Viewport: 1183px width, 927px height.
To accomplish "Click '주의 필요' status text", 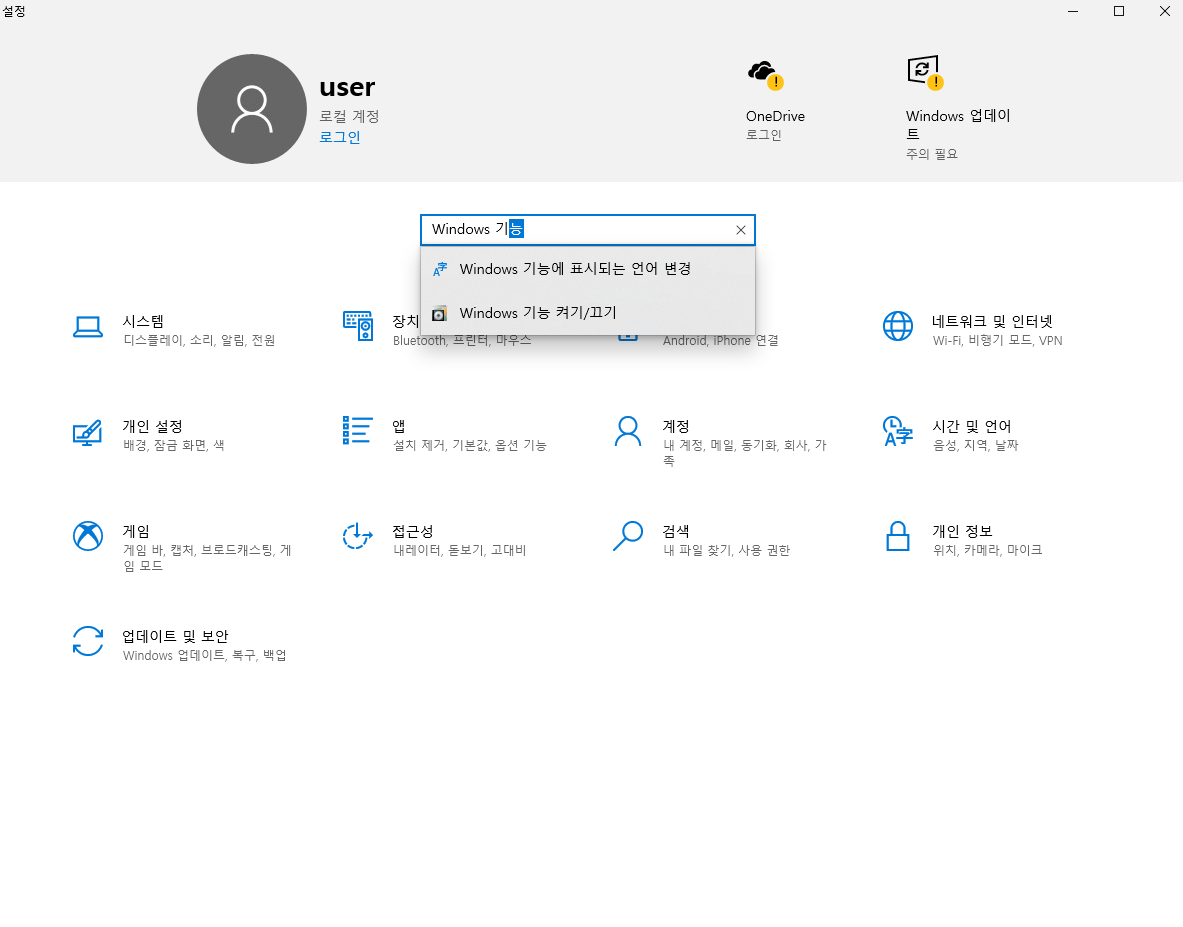I will point(932,154).
